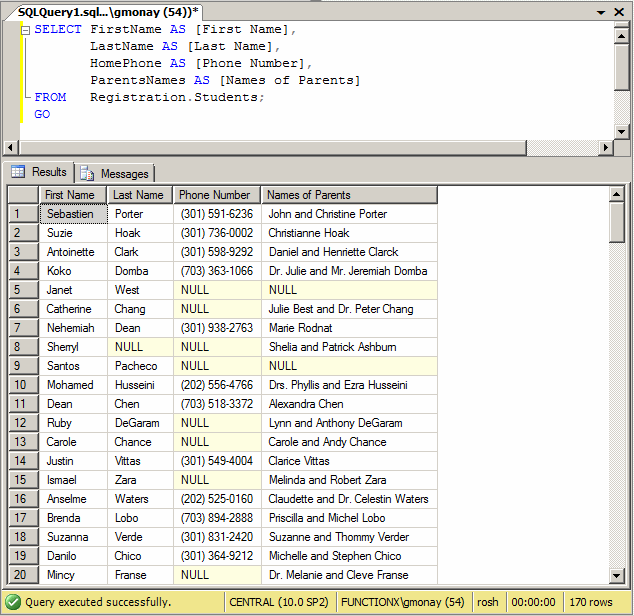Click FUNCTIONX\gmonay (54) status entry

402,602
